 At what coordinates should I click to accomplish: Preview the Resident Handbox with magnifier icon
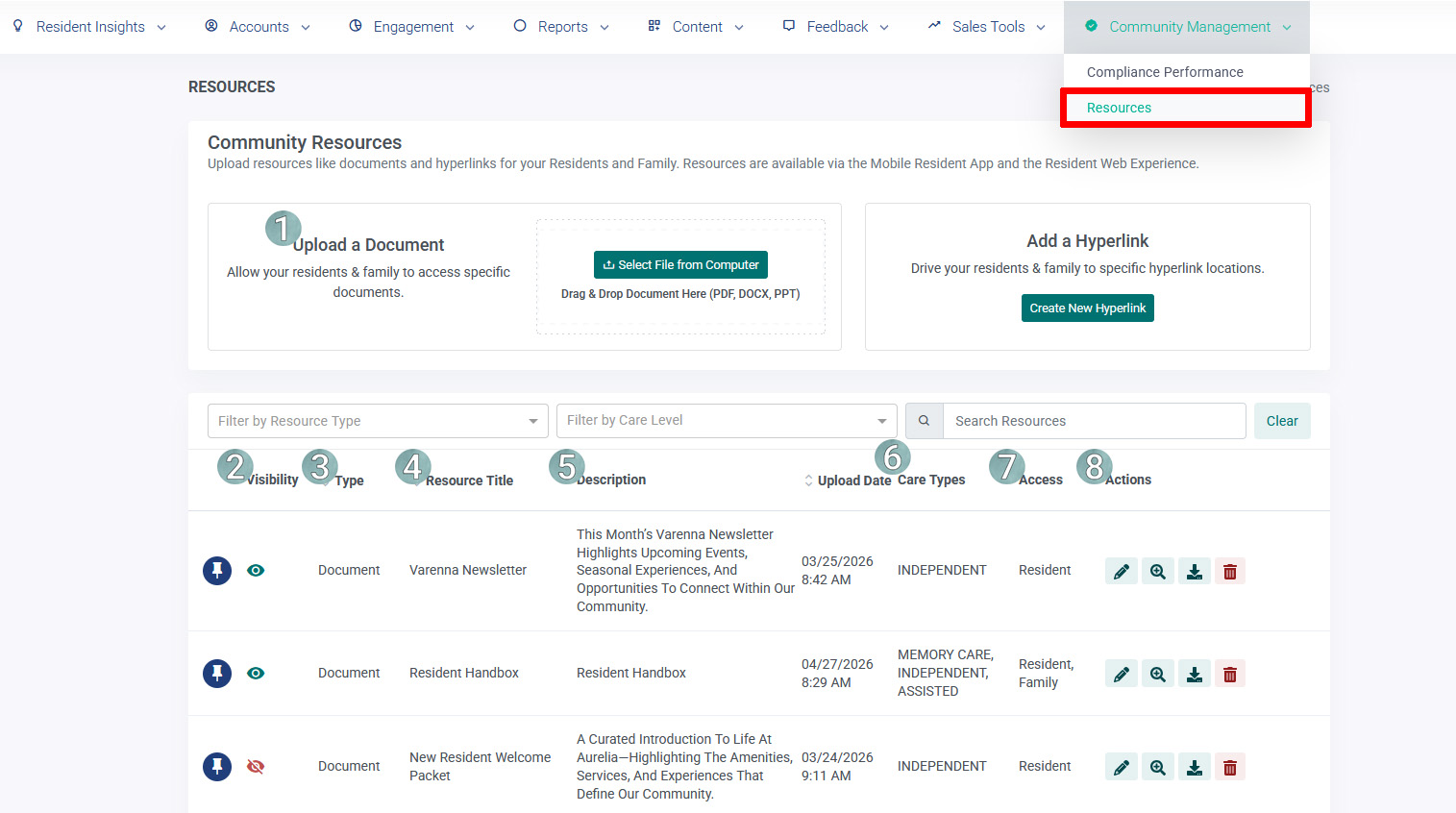(1157, 674)
